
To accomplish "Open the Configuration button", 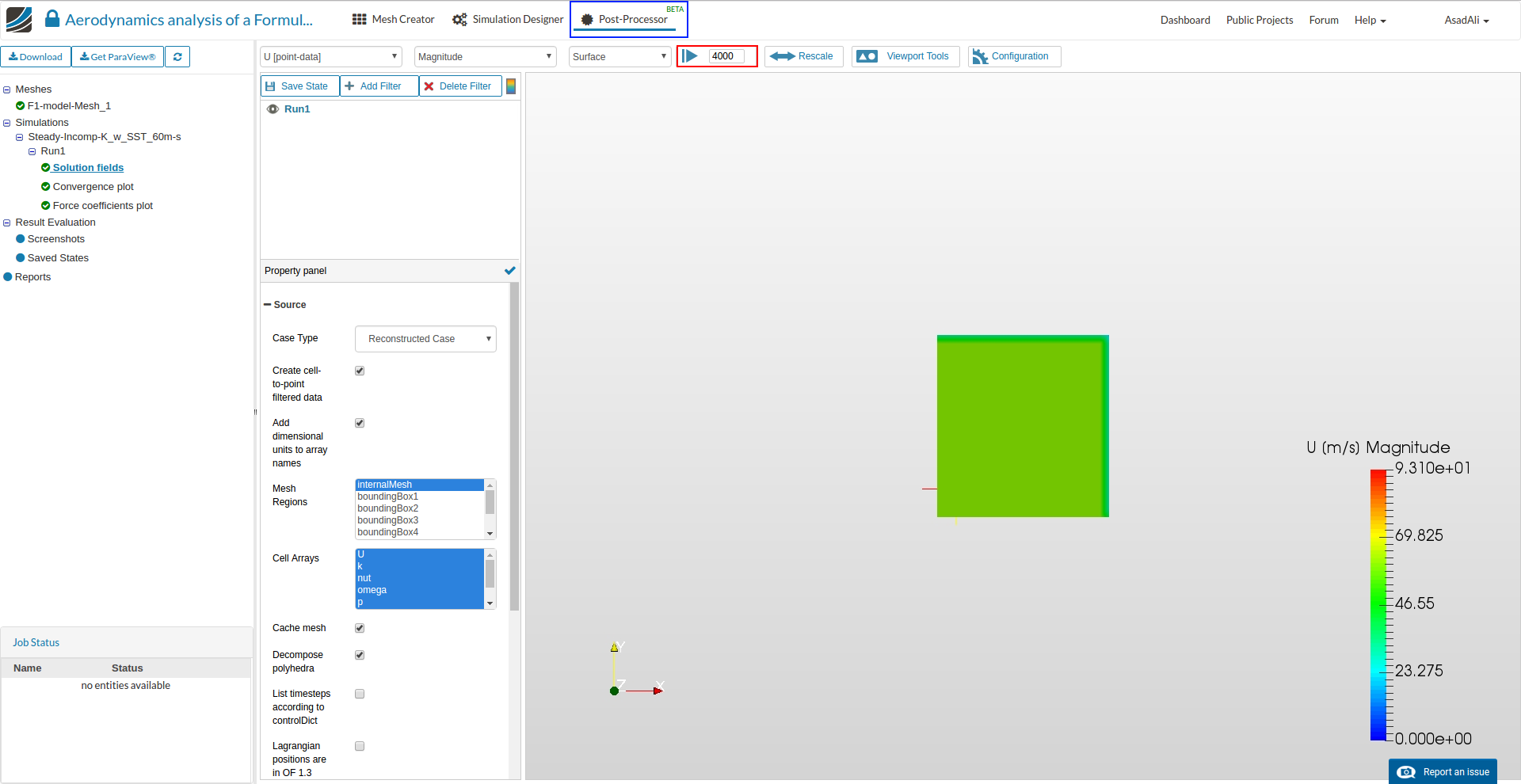I will (1014, 56).
